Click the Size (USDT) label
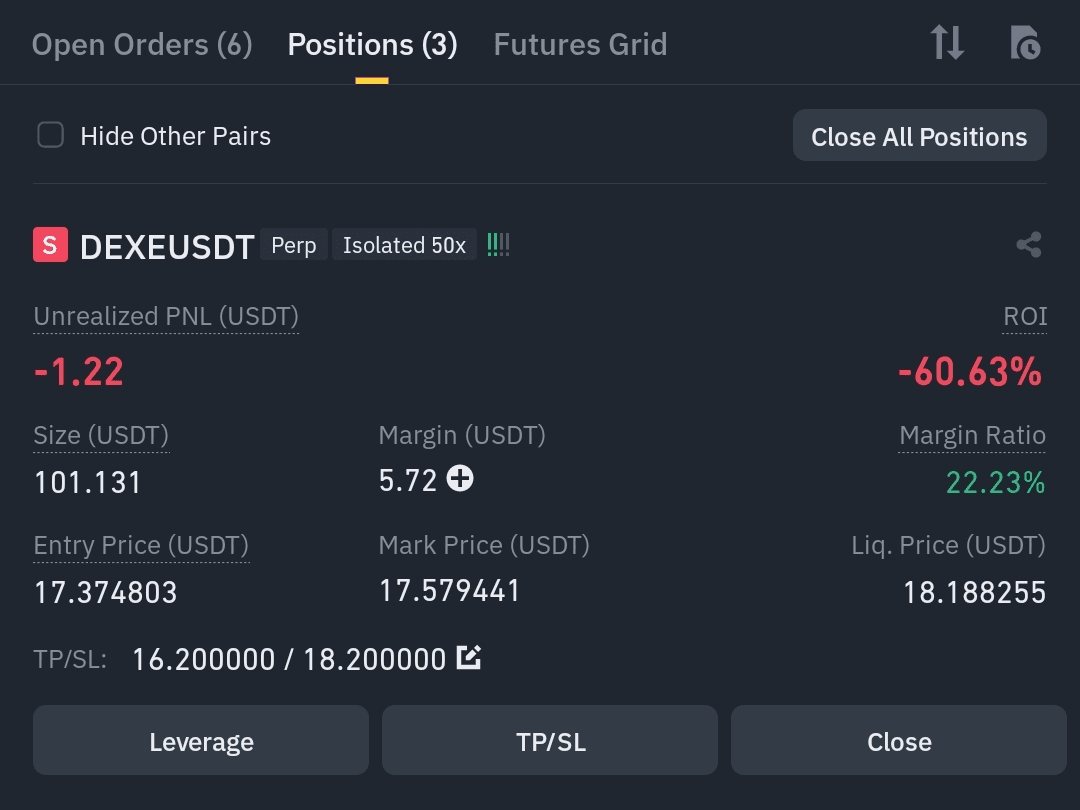Image resolution: width=1080 pixels, height=810 pixels. point(101,435)
